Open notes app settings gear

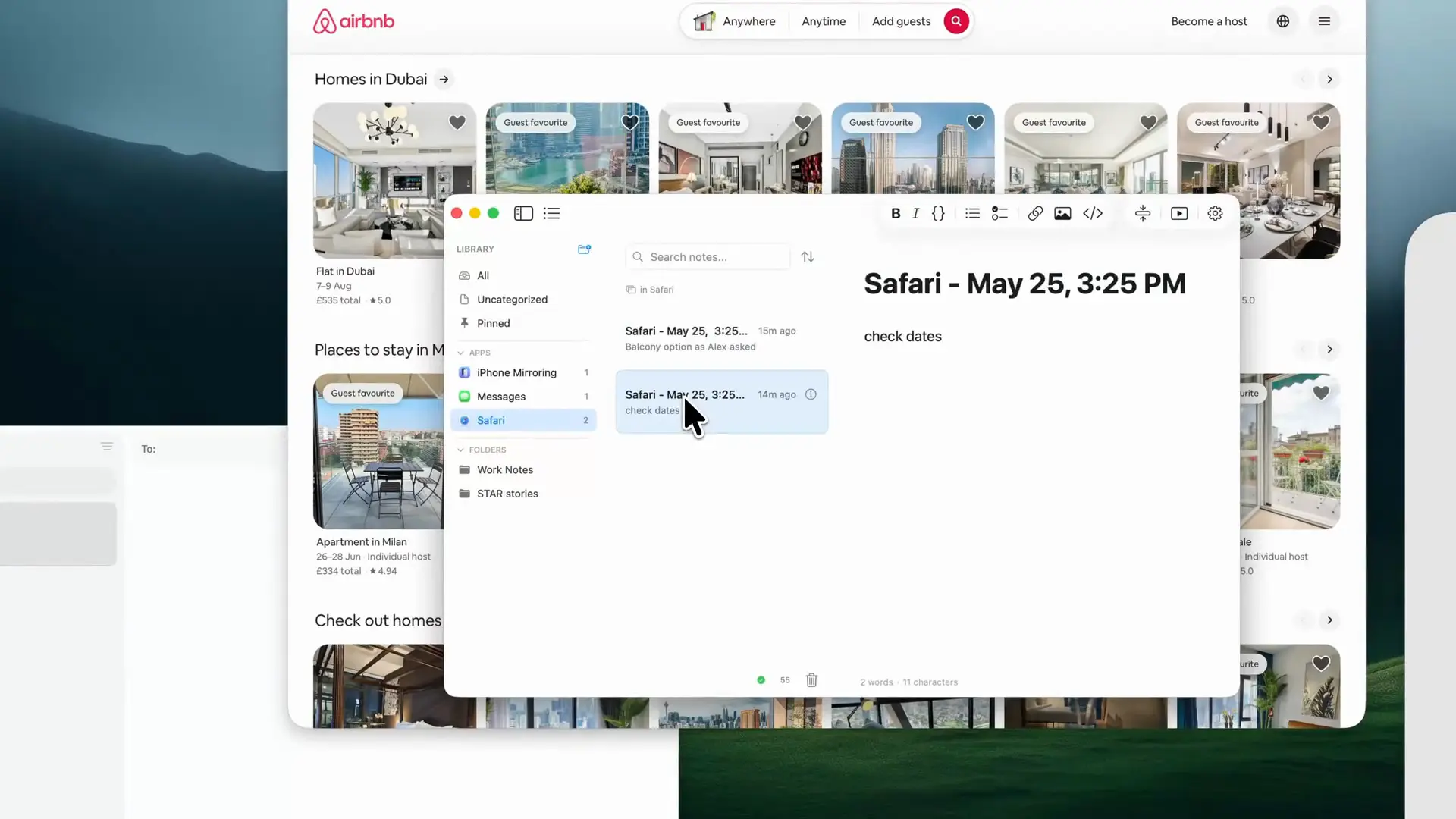[1215, 214]
